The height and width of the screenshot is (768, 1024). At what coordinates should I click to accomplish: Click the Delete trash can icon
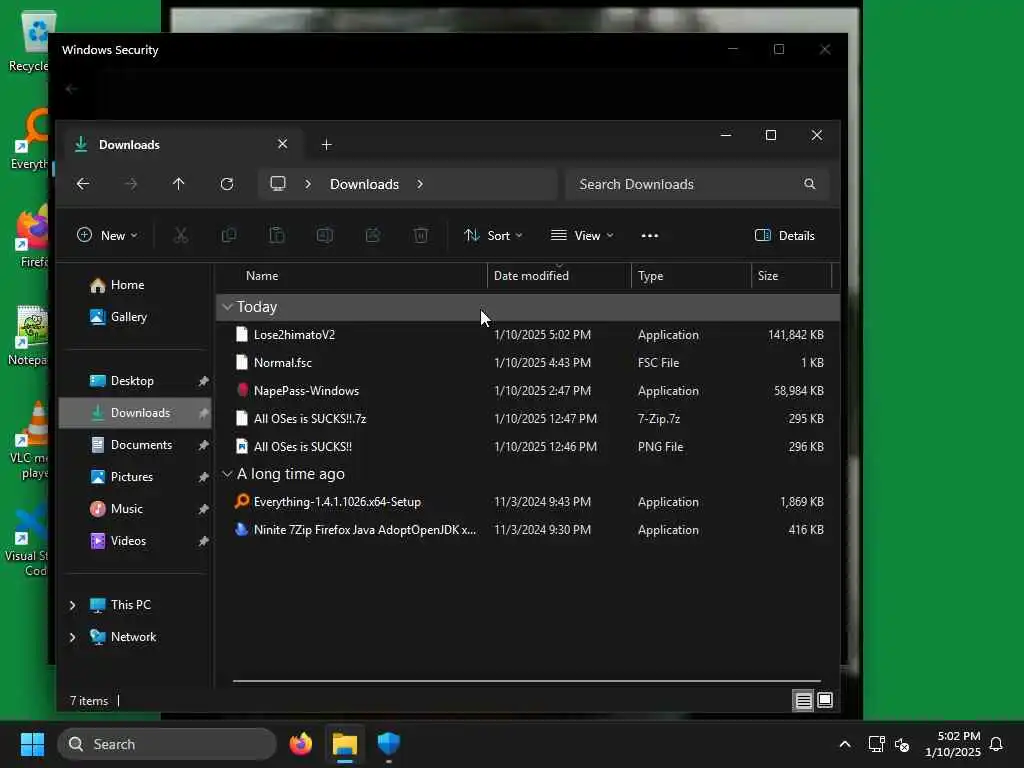tap(421, 236)
